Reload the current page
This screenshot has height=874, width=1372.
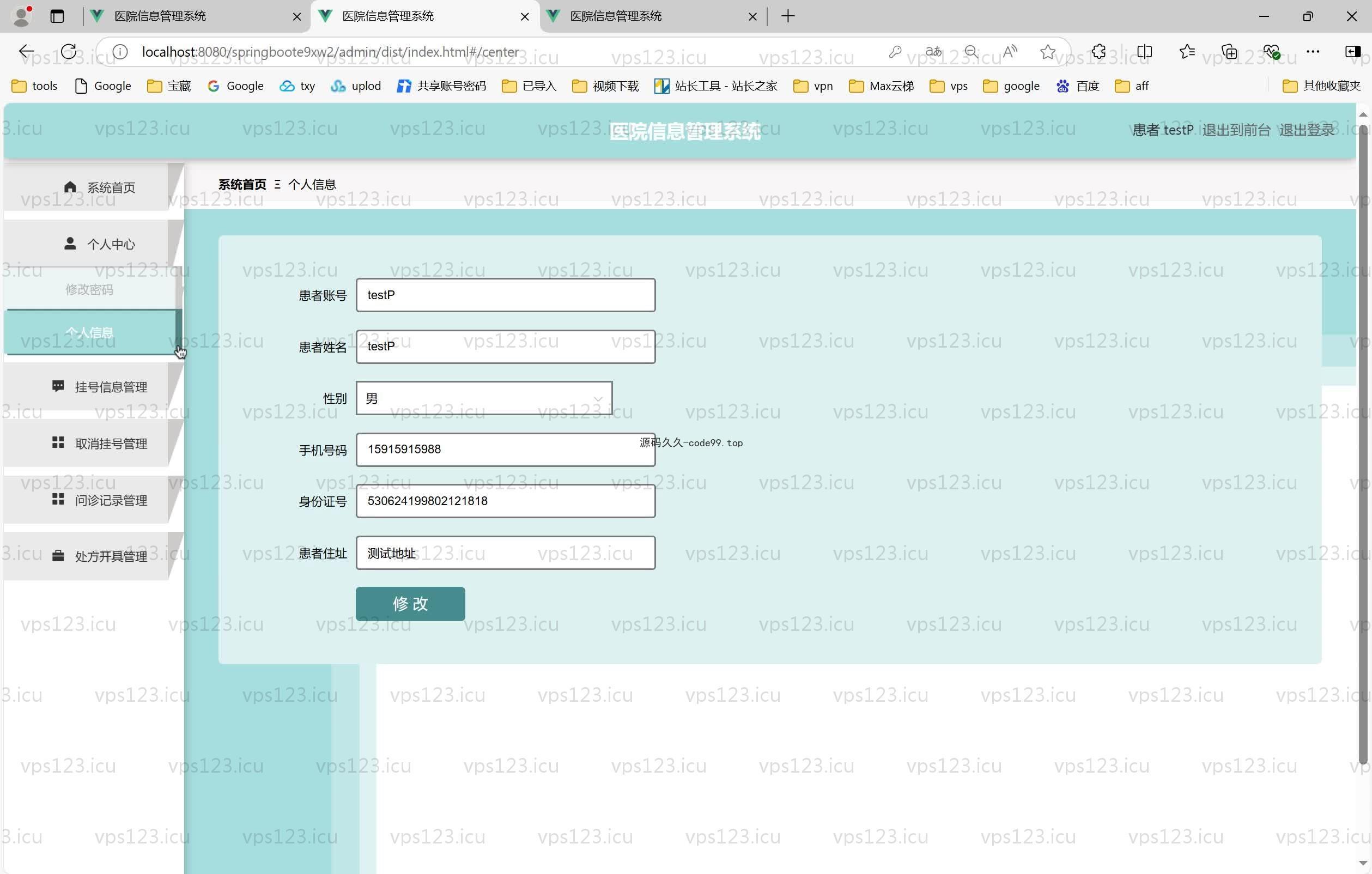pyautogui.click(x=69, y=52)
